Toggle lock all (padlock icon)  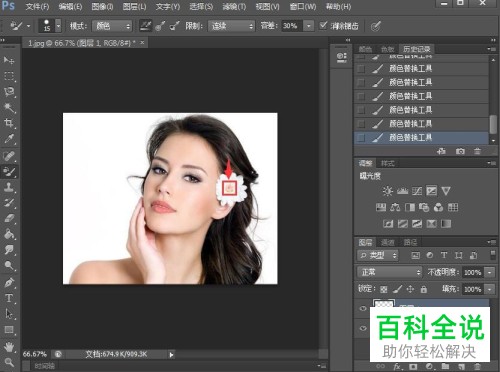coord(424,289)
